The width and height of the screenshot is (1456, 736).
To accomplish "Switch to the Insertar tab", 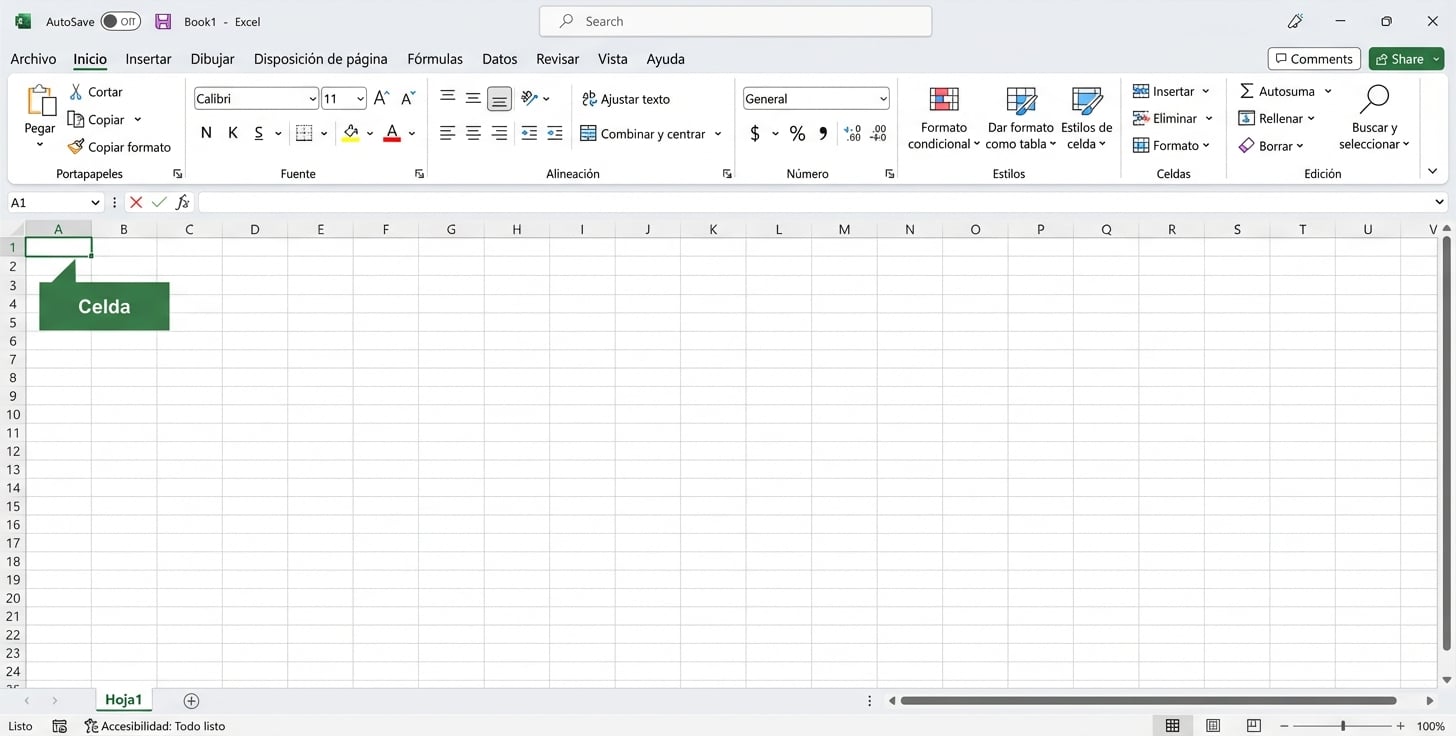I will (148, 59).
